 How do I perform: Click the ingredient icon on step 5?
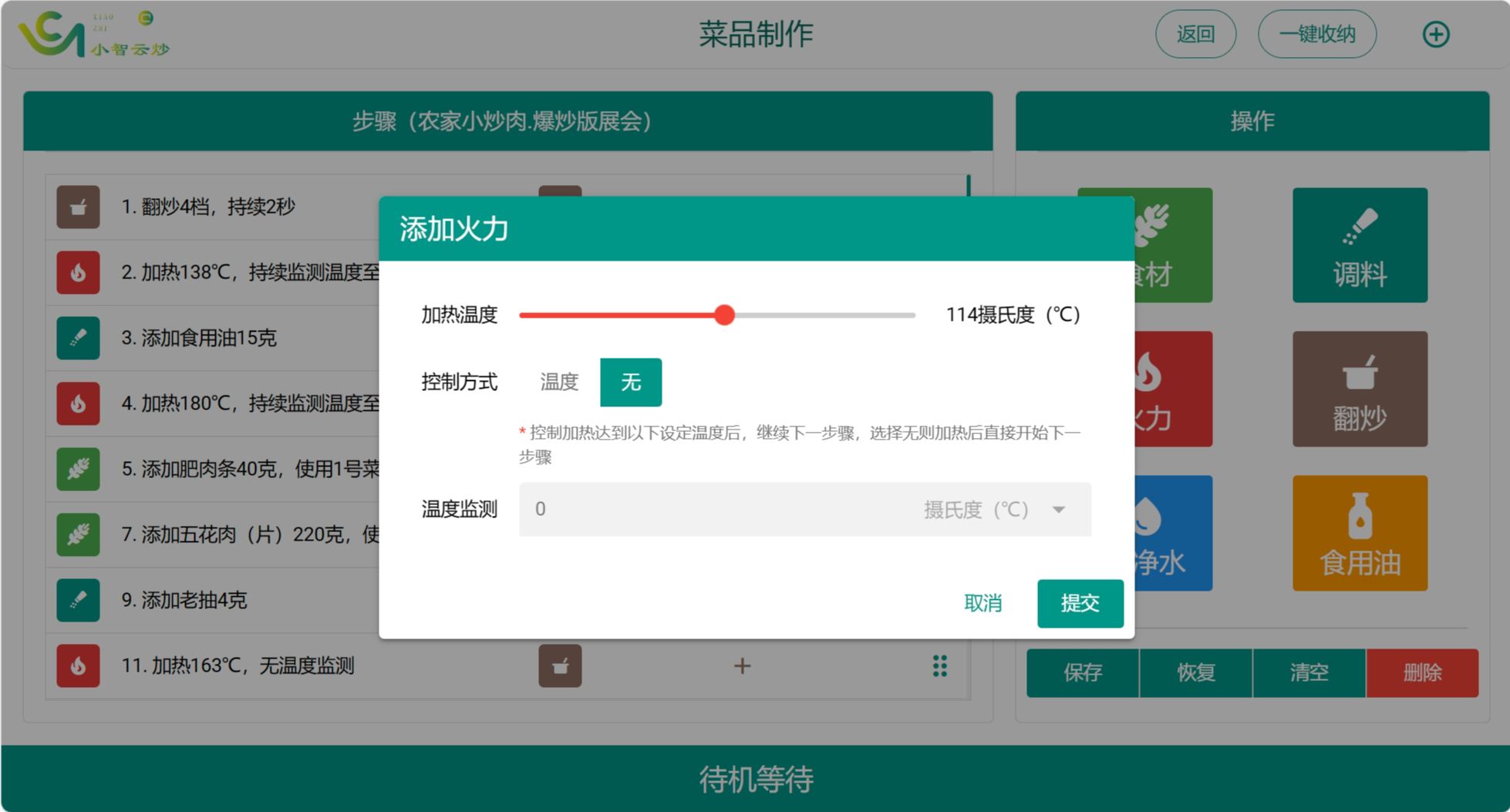(x=78, y=469)
